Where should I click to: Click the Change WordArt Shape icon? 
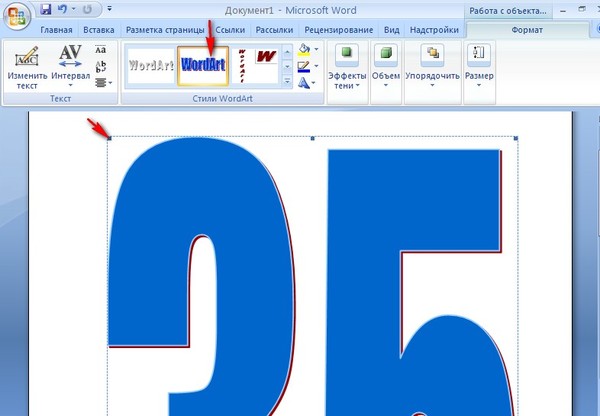point(304,83)
